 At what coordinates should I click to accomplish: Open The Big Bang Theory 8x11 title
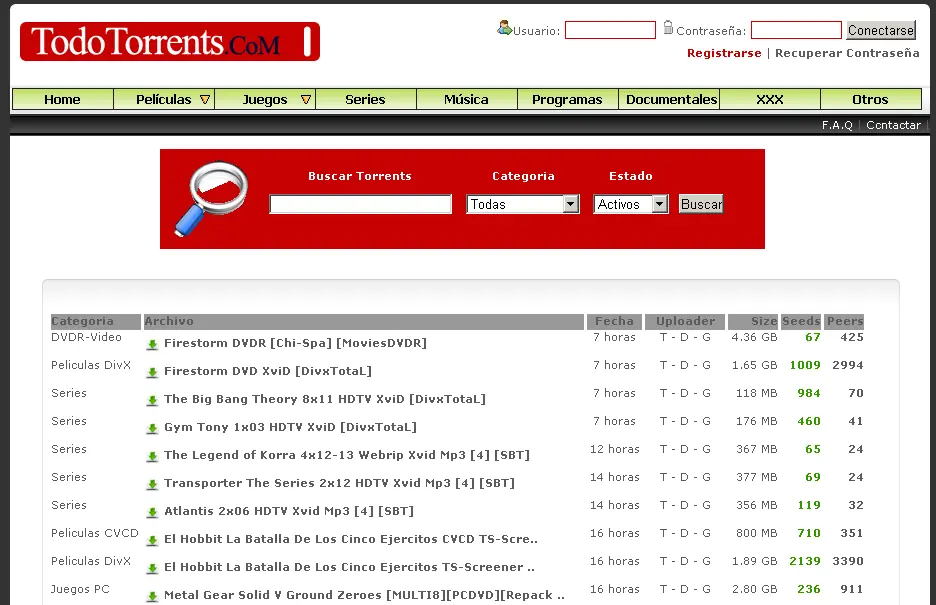[325, 399]
